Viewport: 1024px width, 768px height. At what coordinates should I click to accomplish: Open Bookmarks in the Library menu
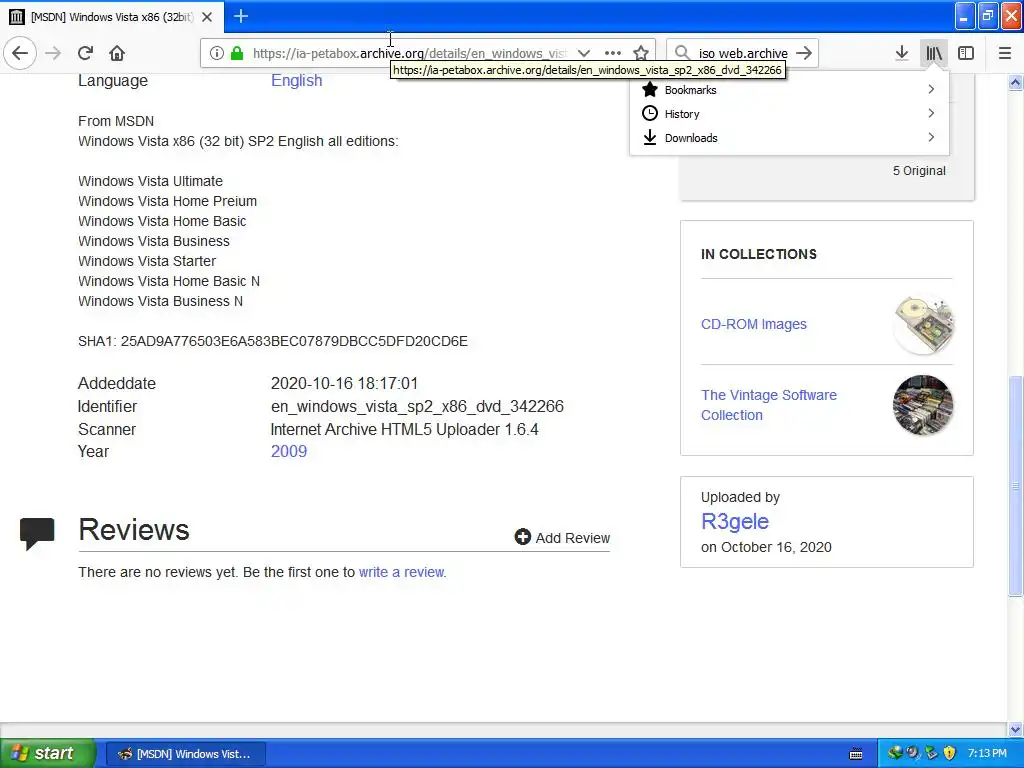[789, 89]
